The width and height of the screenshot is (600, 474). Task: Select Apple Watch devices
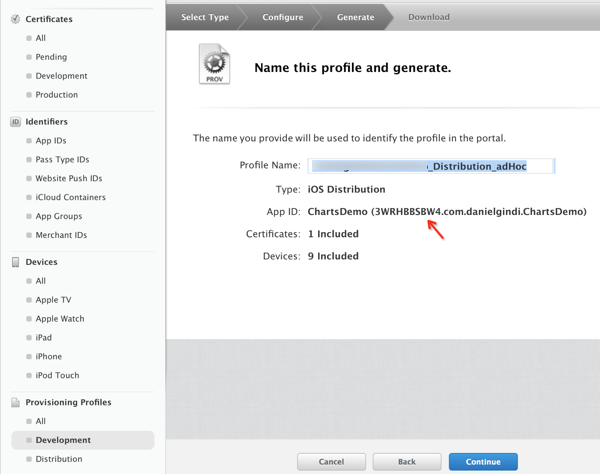click(60, 319)
